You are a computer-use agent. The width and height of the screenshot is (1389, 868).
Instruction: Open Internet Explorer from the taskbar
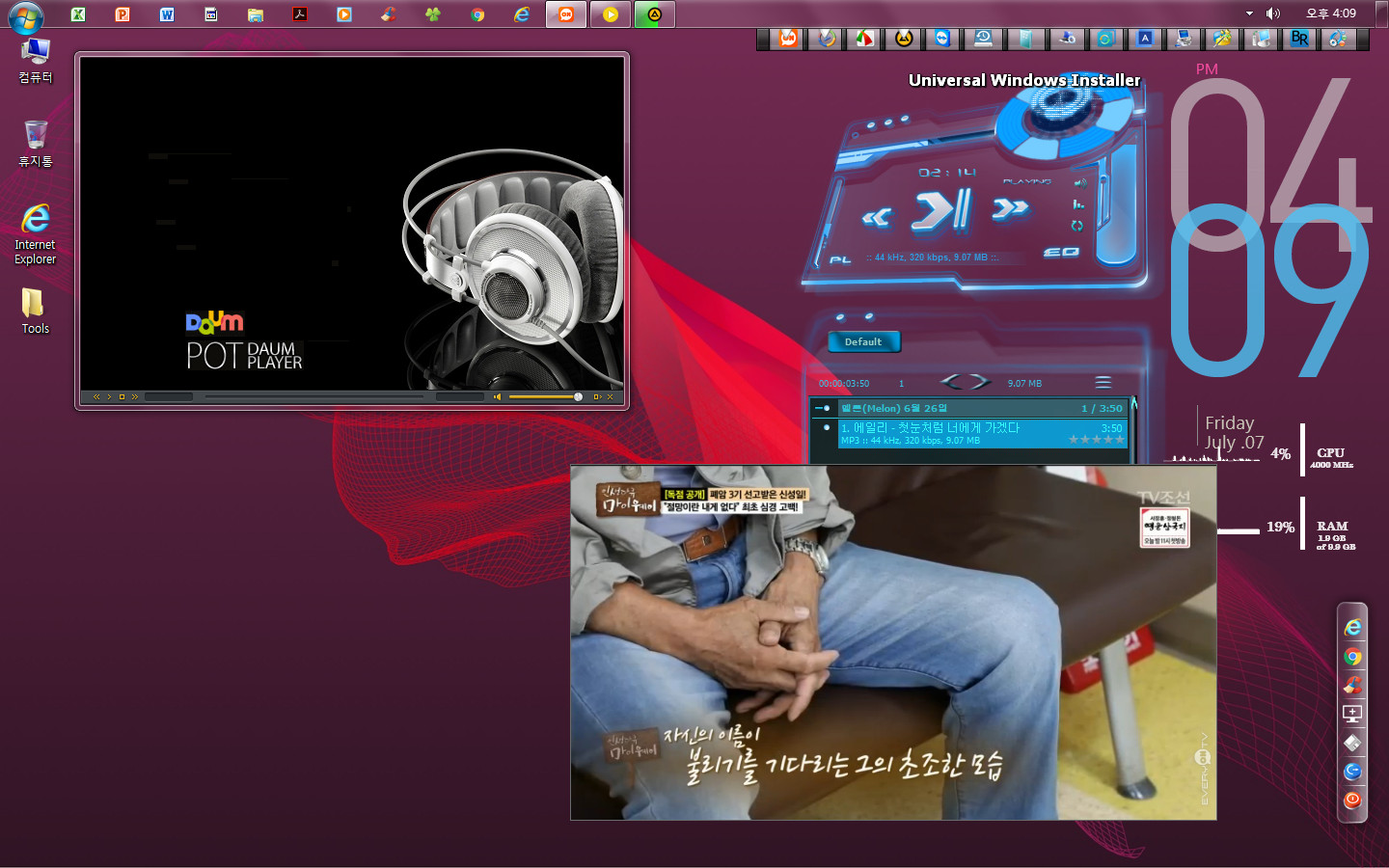tap(522, 14)
